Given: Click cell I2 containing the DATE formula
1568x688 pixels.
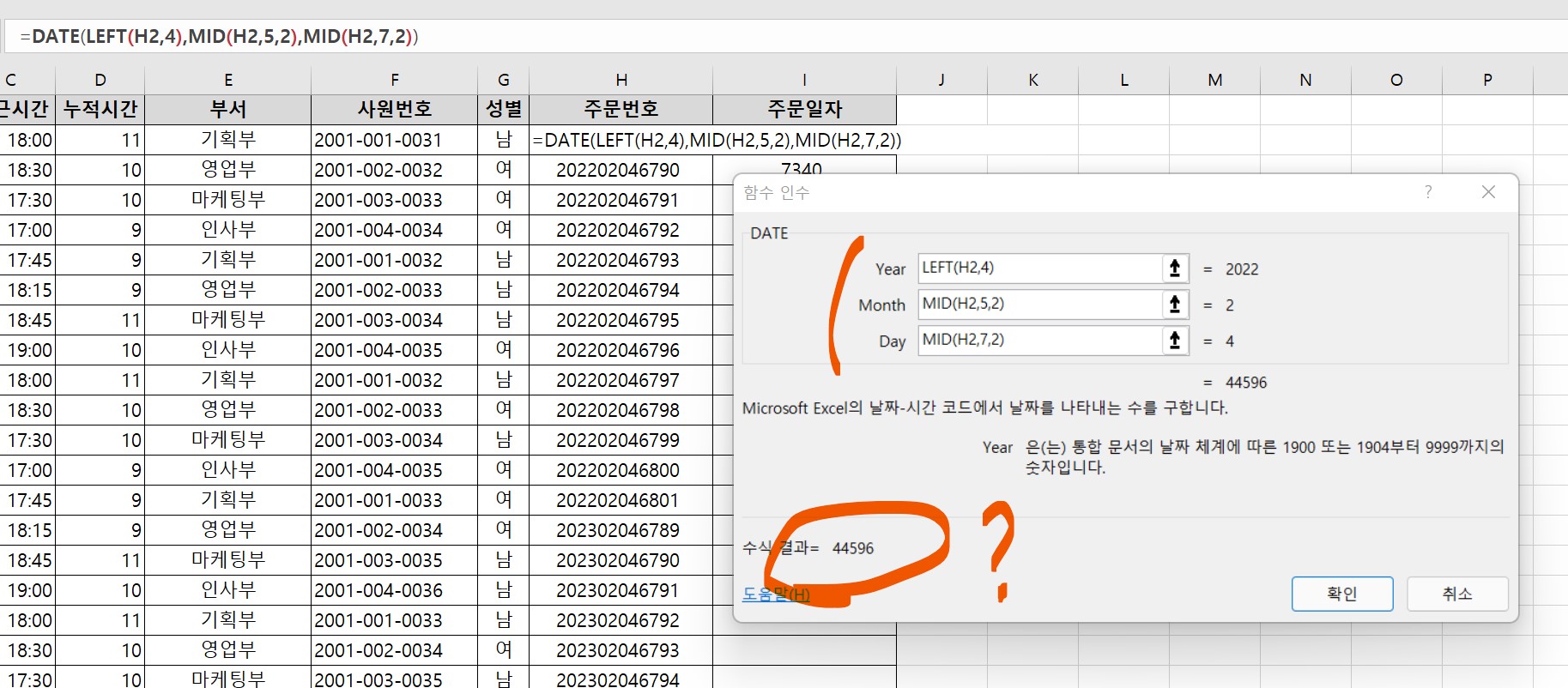Looking at the screenshot, I should pos(804,140).
